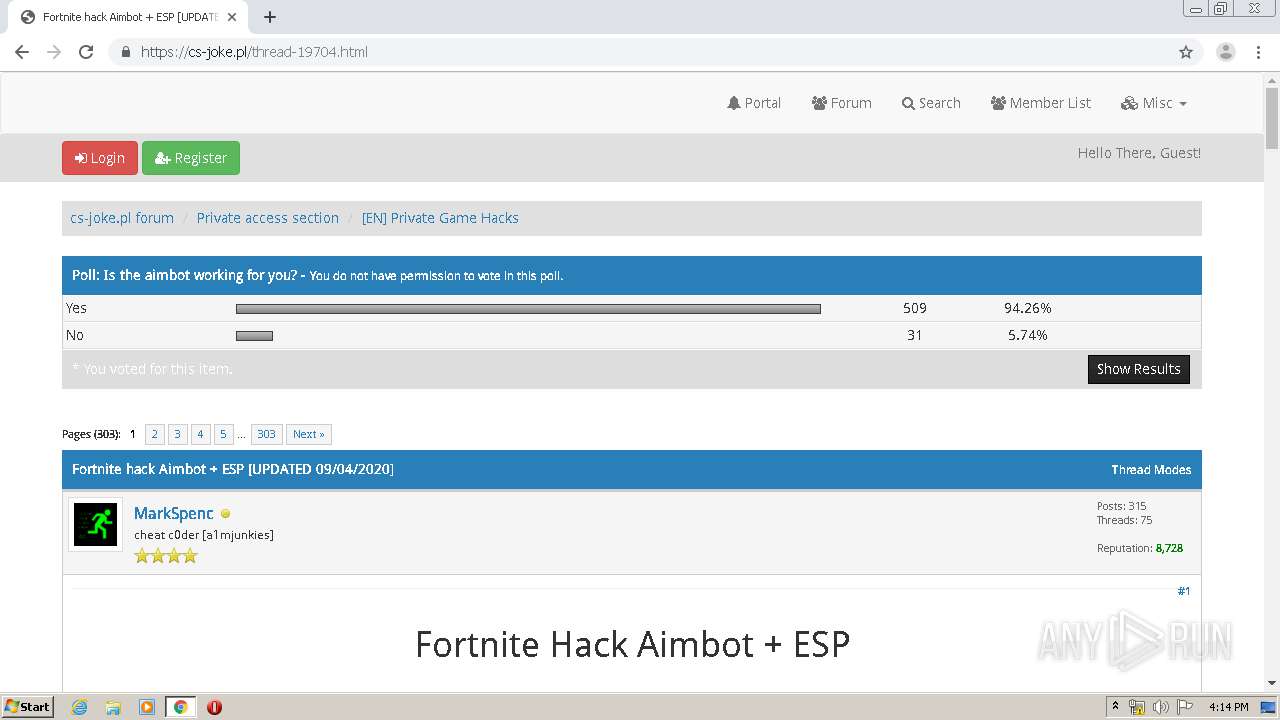Click the address bar URL field
Viewport: 1280px width, 720px height.
click(640, 52)
